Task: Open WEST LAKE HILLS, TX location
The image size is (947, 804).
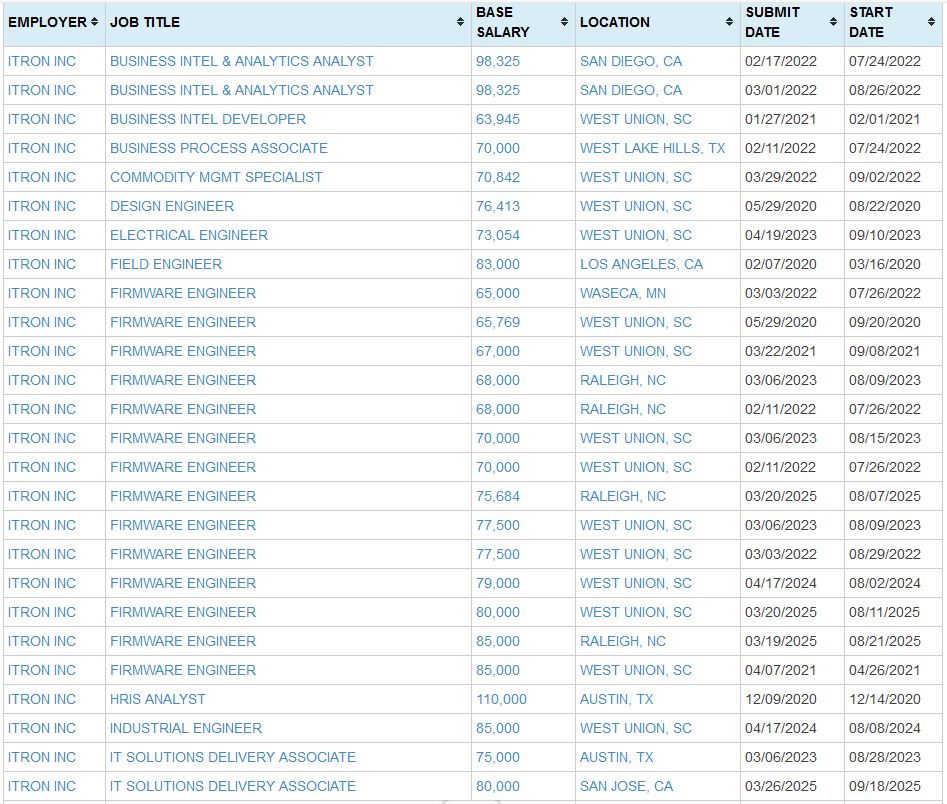Action: [x=652, y=148]
